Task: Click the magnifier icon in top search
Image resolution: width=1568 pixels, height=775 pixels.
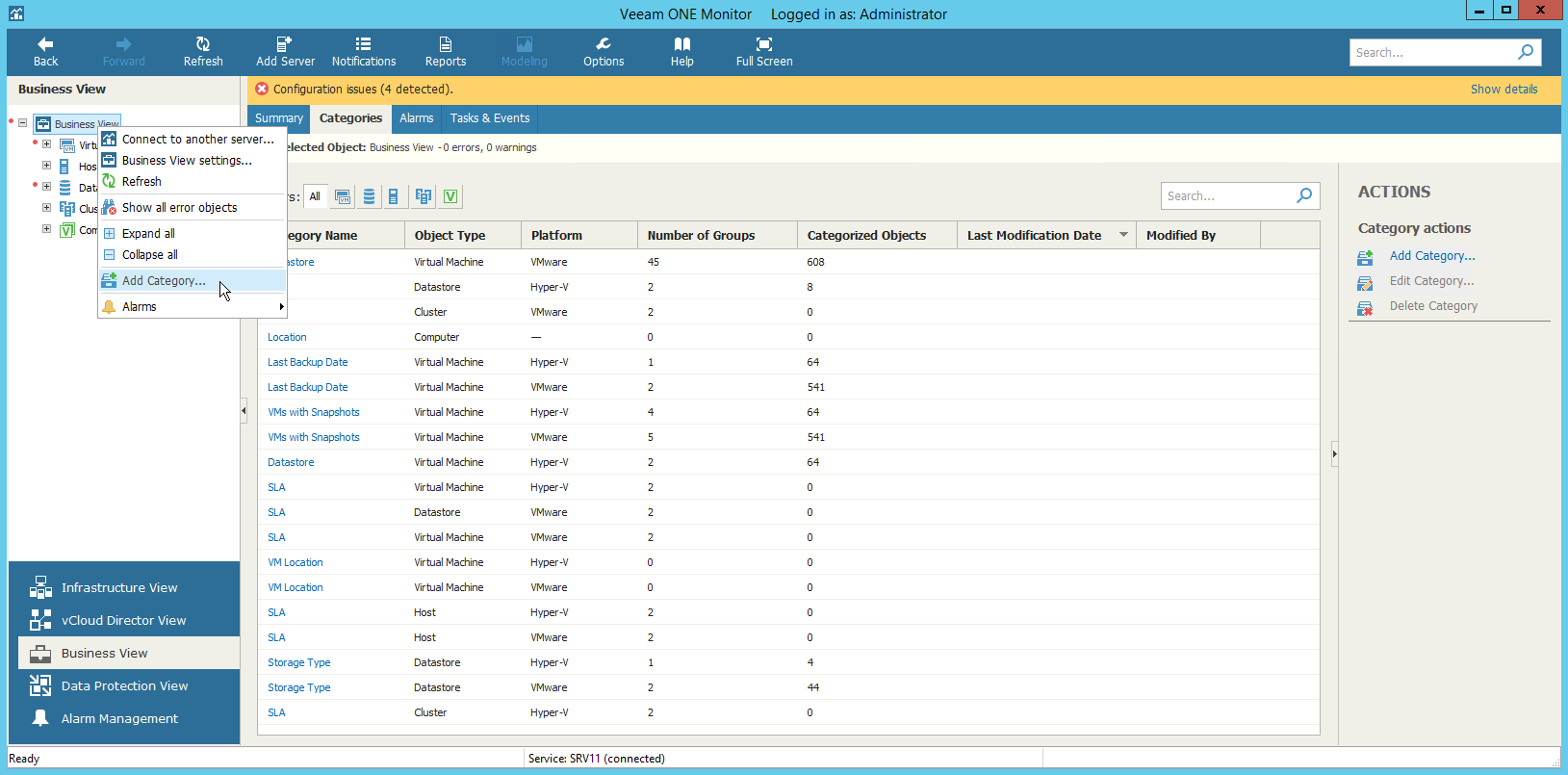Action: pos(1526,52)
